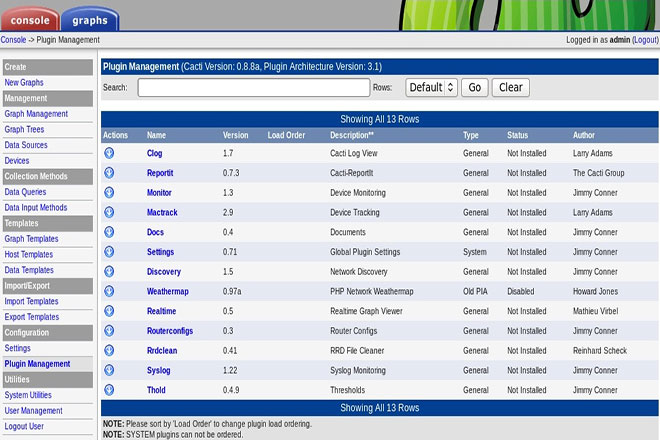The width and height of the screenshot is (660, 440).
Task: Open Graph Templates in sidebar
Action: [32, 239]
